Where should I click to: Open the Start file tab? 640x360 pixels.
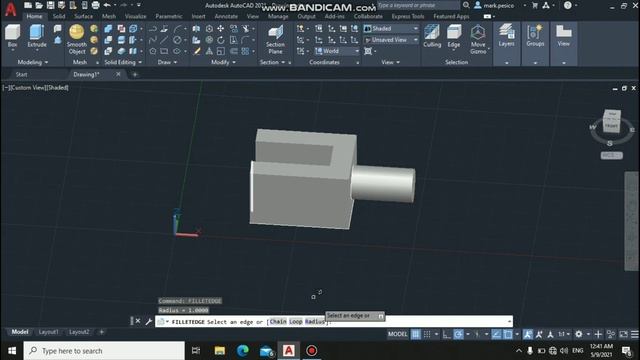(21, 74)
